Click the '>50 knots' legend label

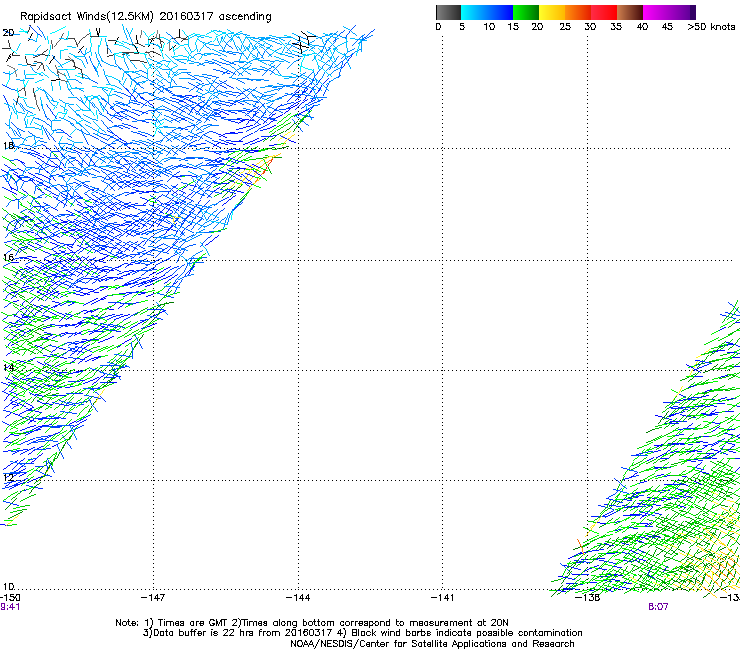coord(711,27)
